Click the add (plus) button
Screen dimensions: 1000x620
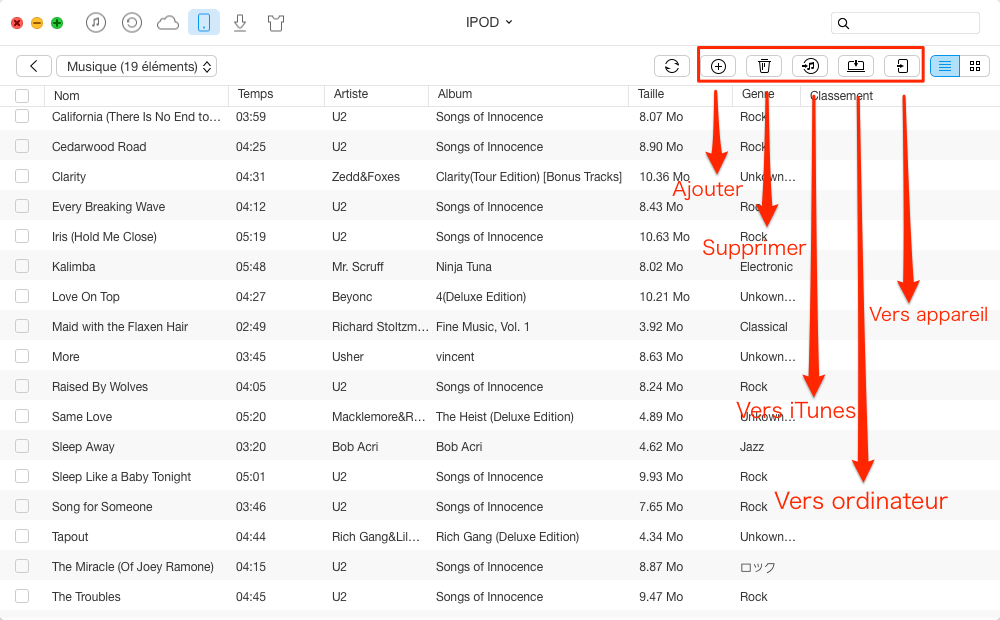(718, 66)
